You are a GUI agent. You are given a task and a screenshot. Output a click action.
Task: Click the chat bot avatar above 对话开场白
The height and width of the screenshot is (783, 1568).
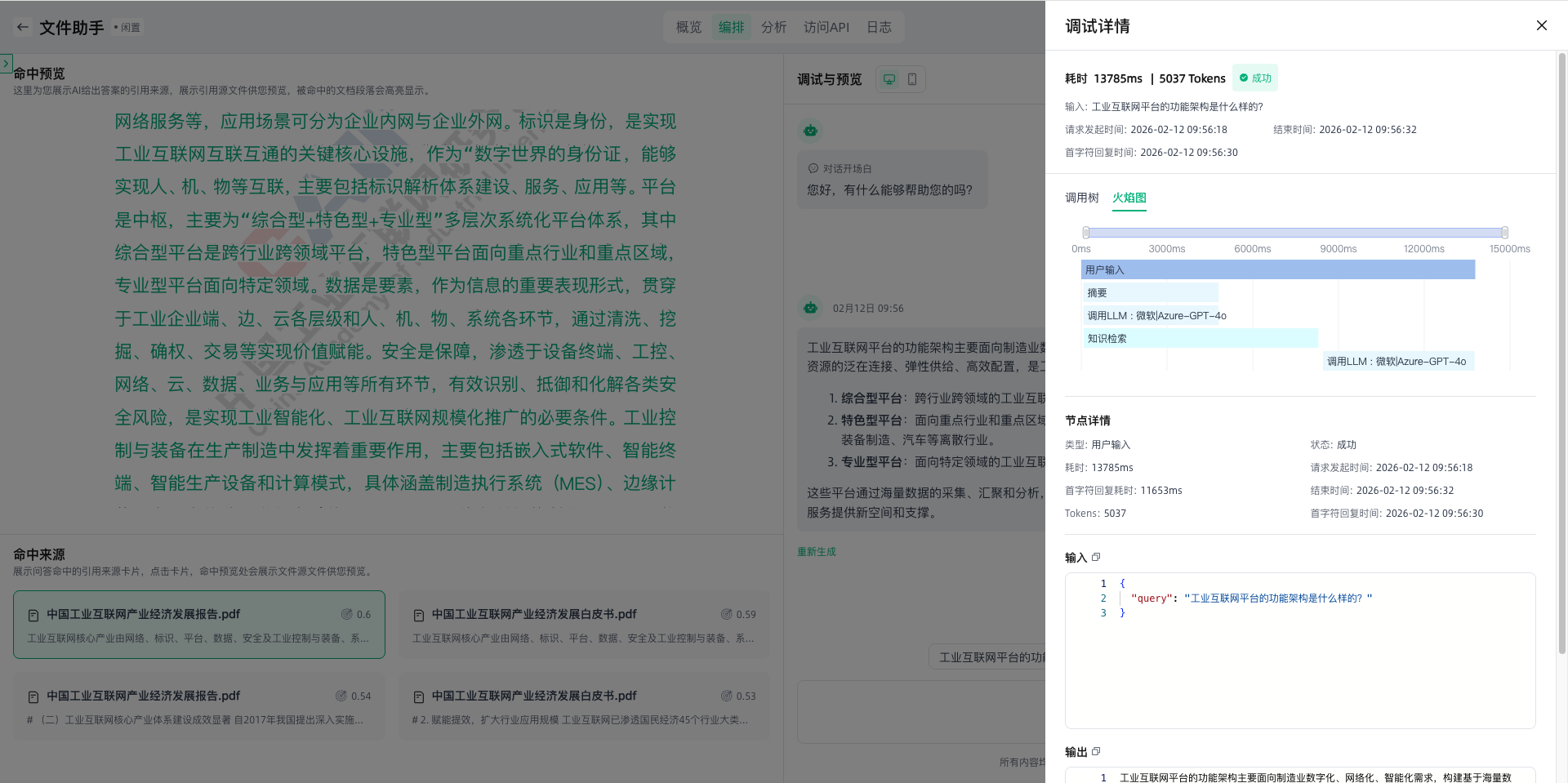coord(810,131)
